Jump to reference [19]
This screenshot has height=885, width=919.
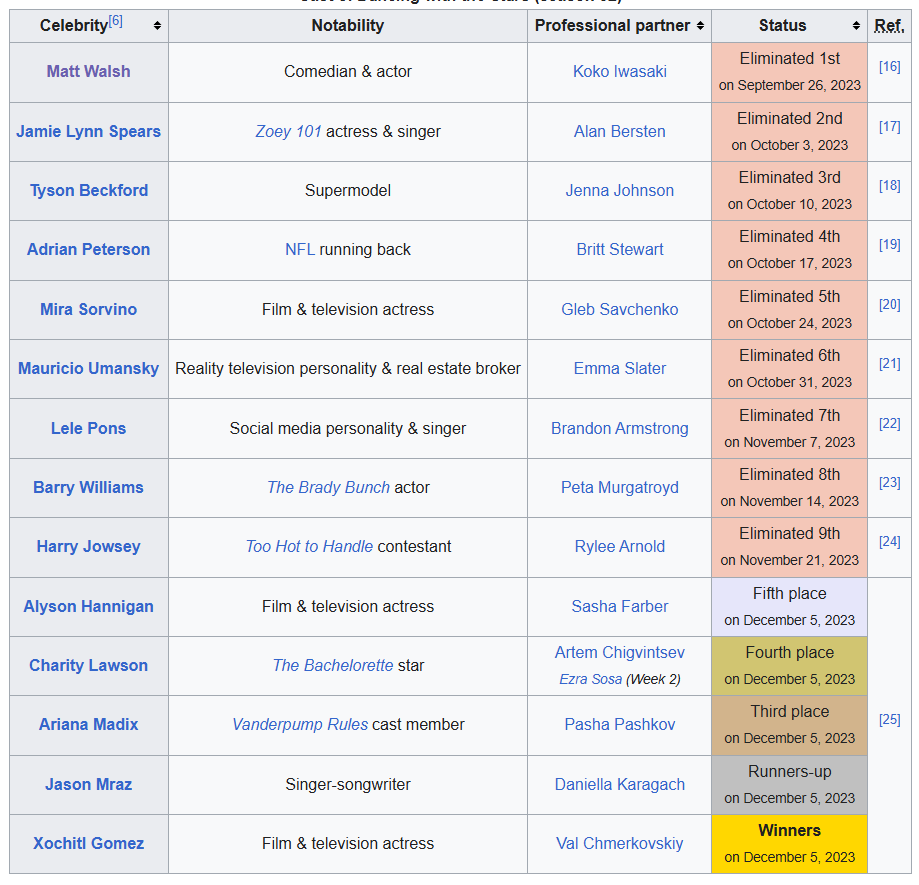click(x=889, y=245)
